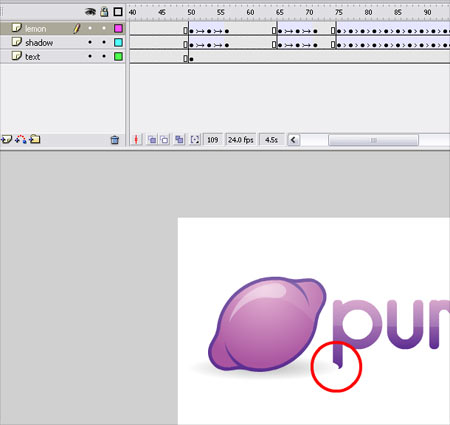450x425 pixels.
Task: Click the shadow layer page icon
Action: (x=17, y=42)
